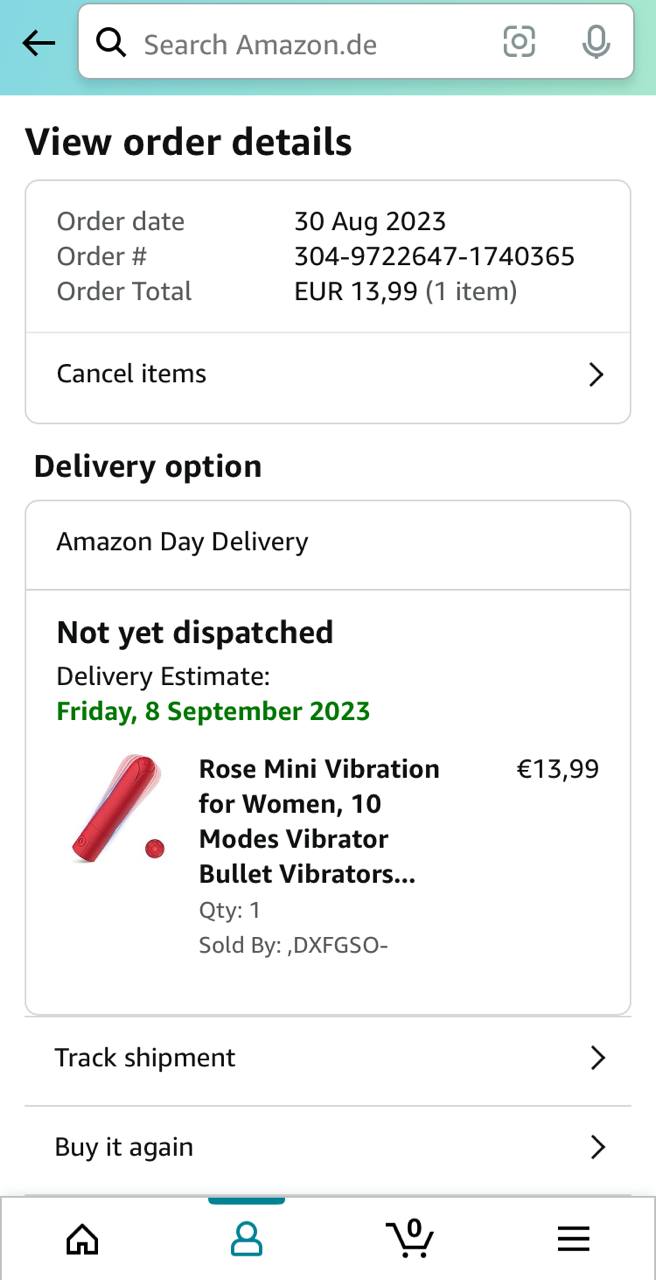The width and height of the screenshot is (656, 1280).
Task: Tap the order number text
Action: [434, 257]
